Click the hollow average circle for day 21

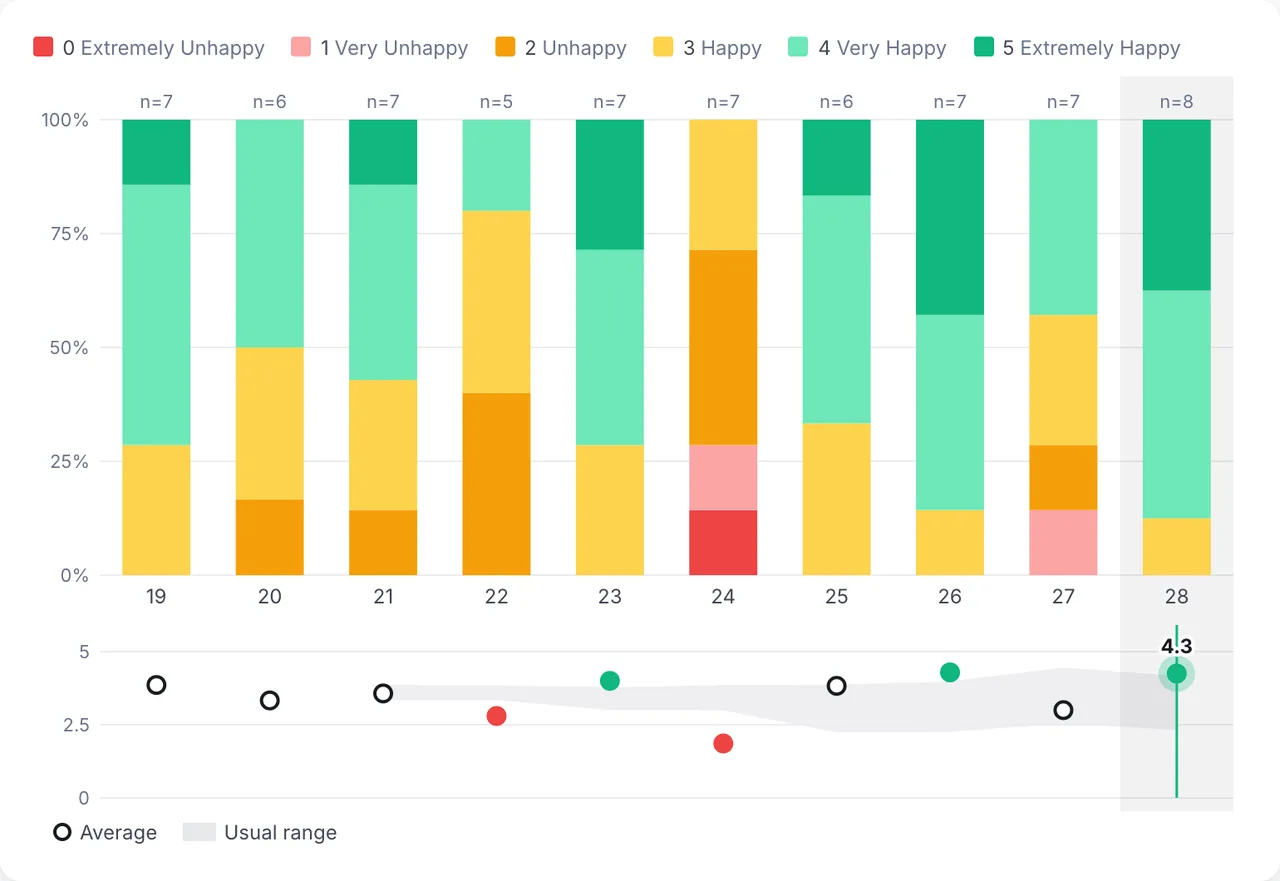[x=383, y=694]
